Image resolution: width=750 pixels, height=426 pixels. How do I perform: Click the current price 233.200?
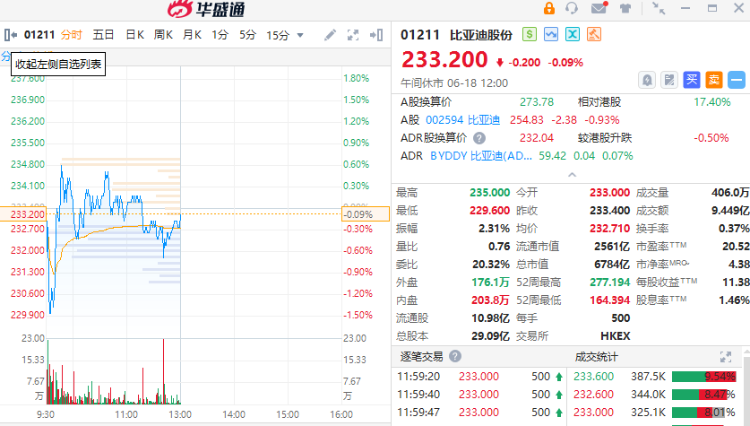tap(444, 60)
